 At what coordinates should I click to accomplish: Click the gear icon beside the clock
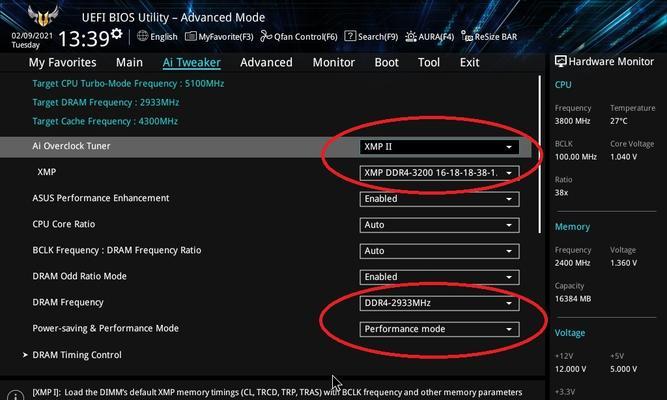117,33
